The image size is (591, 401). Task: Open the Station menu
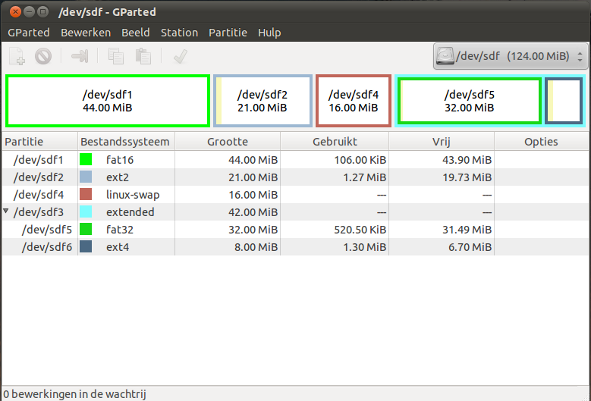179,33
